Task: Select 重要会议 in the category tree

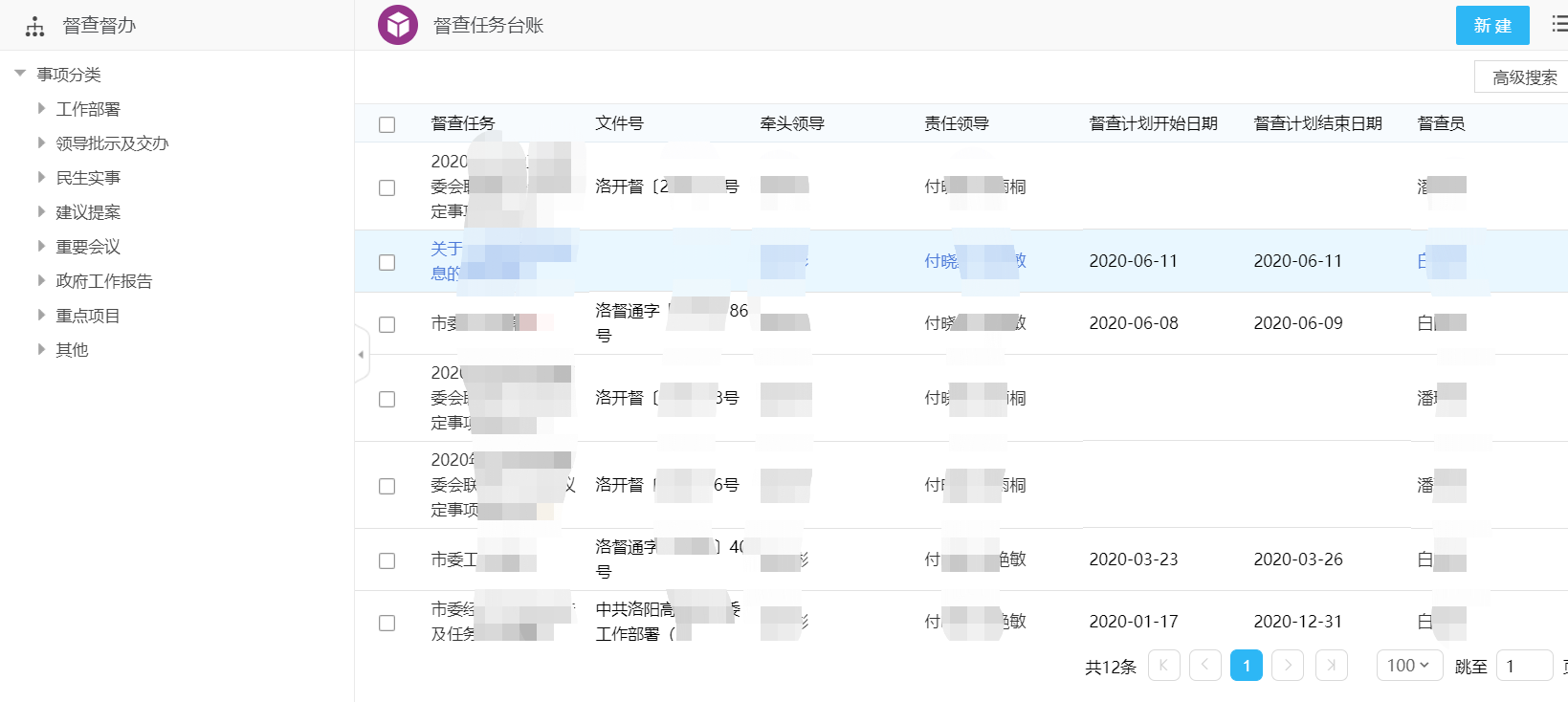Action: click(88, 247)
